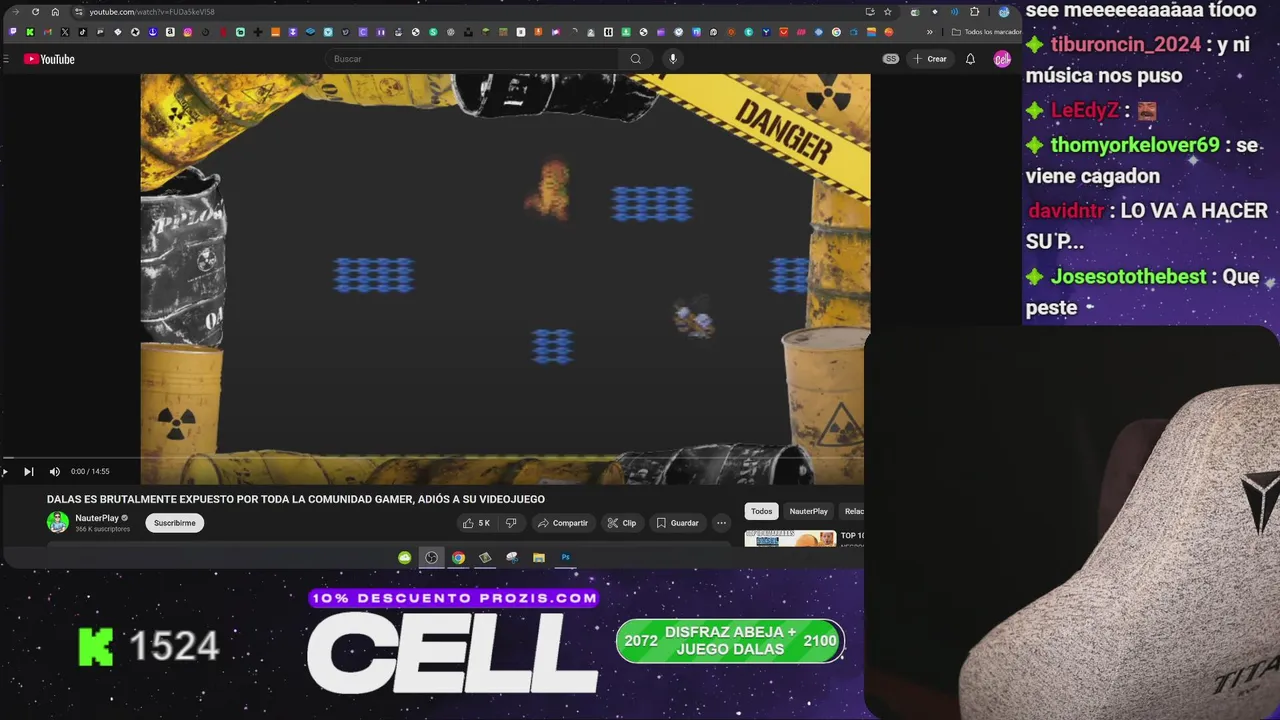1280x720 pixels.
Task: Mute the video volume speaker
Action: click(55, 471)
